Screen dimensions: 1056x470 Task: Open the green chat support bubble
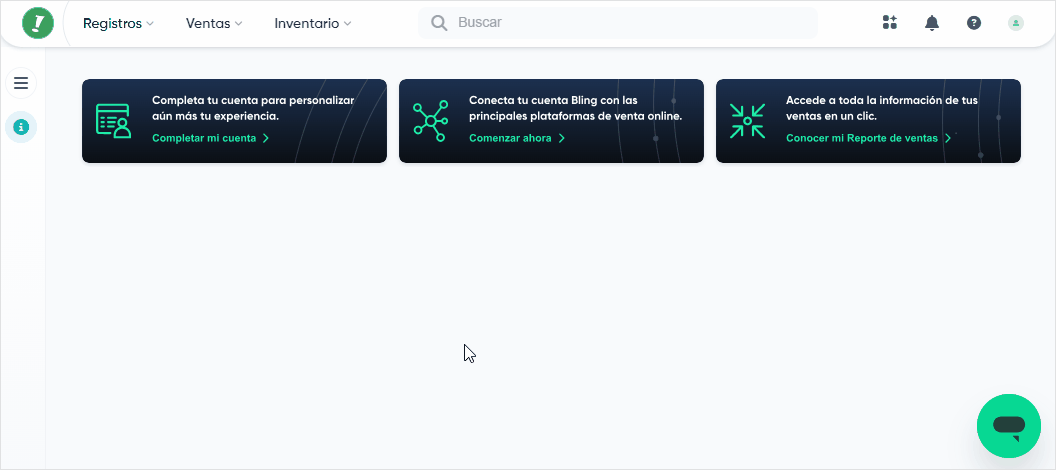point(1009,426)
